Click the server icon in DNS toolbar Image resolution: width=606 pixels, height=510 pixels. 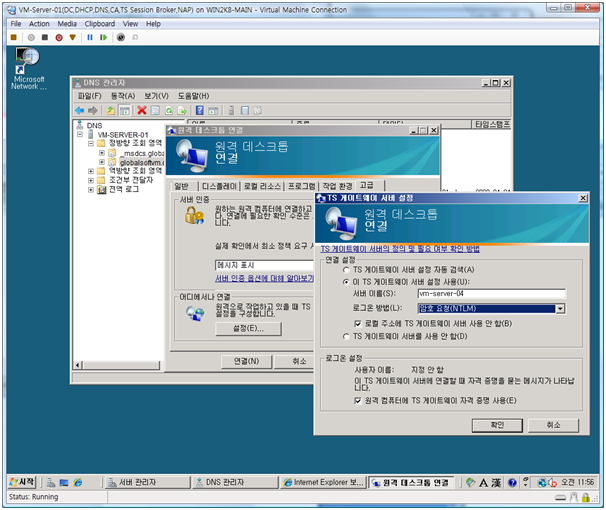[x=231, y=111]
